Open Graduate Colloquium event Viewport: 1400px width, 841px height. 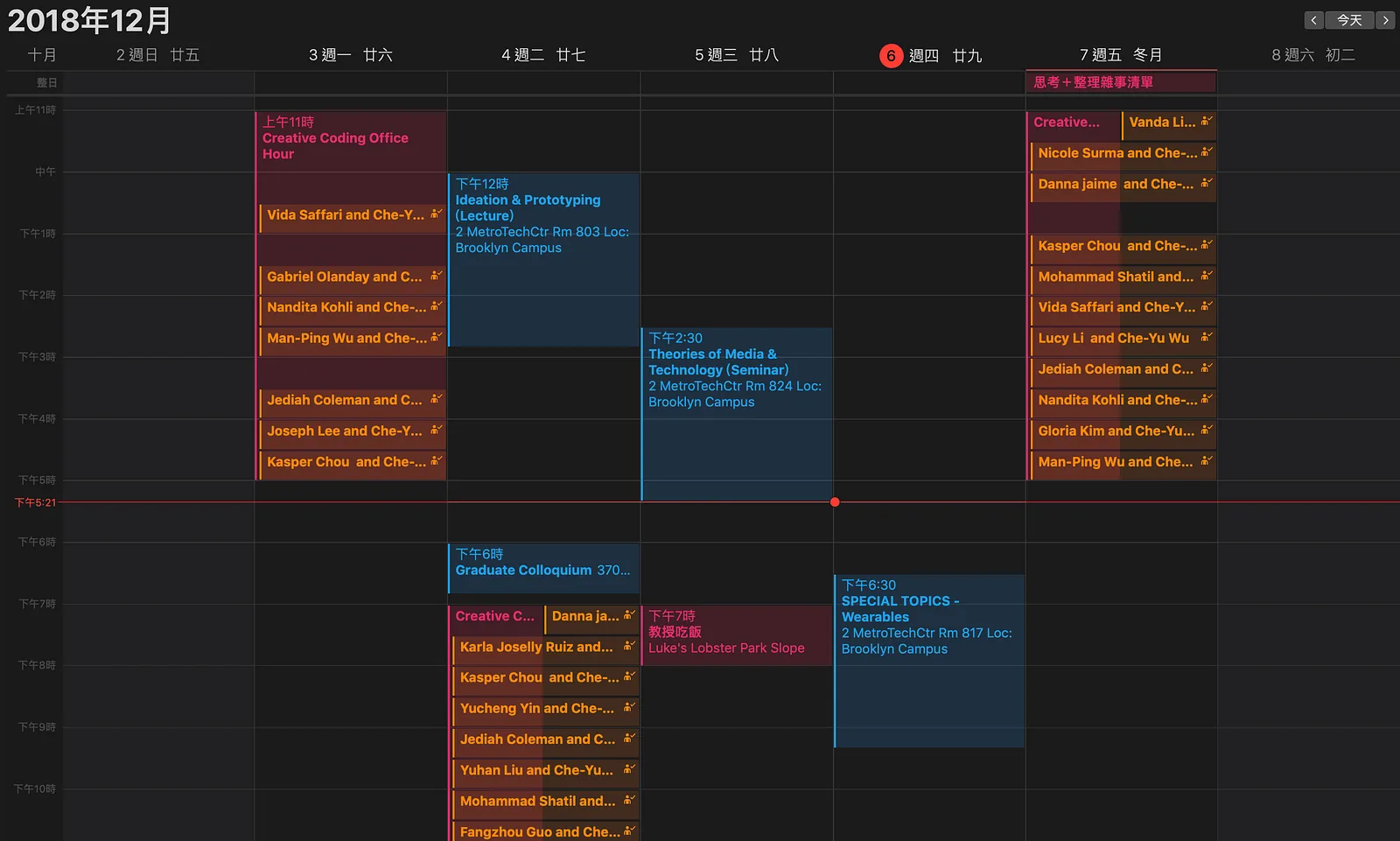point(543,569)
